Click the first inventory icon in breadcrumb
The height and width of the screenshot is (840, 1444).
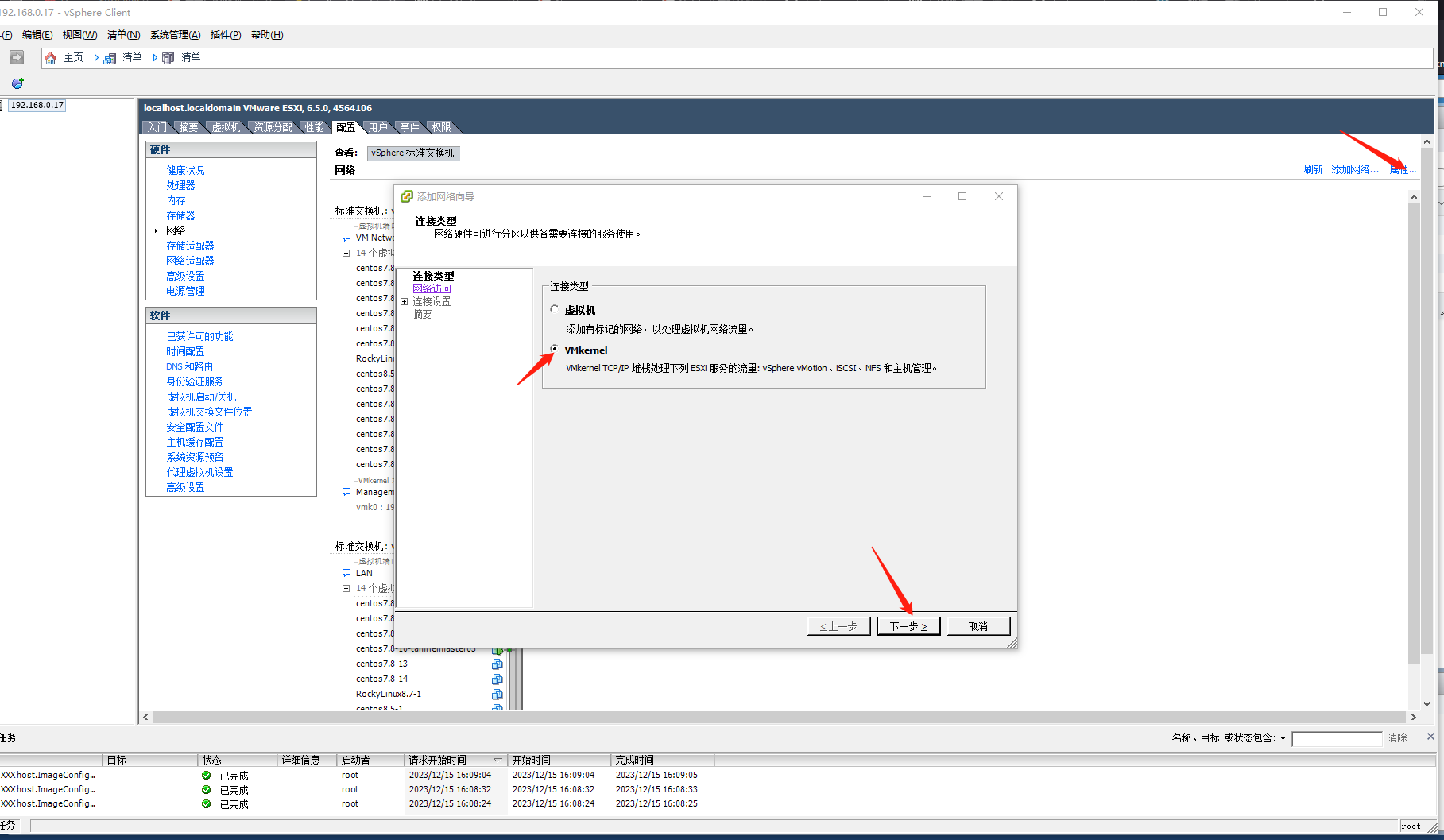click(x=110, y=58)
